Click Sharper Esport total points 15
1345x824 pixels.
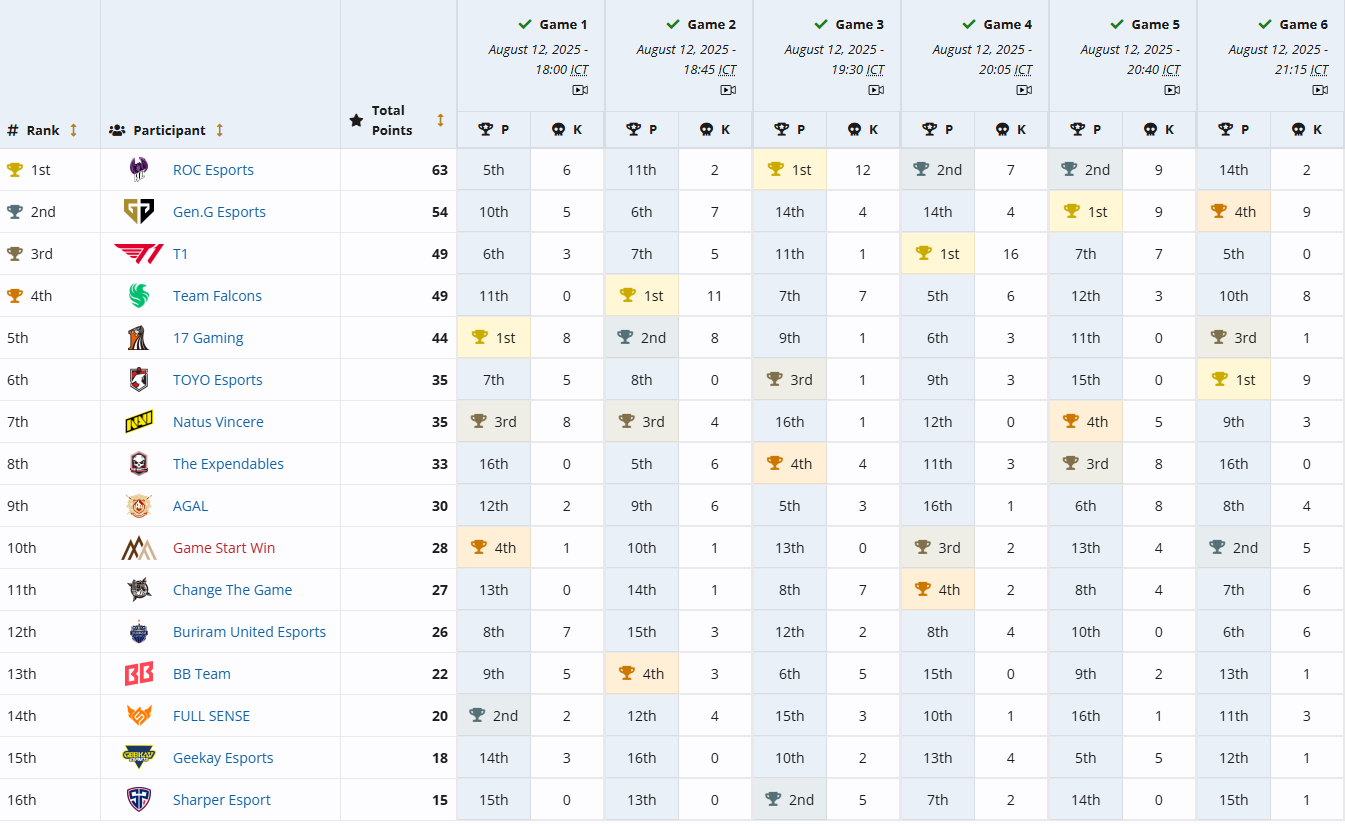[440, 800]
